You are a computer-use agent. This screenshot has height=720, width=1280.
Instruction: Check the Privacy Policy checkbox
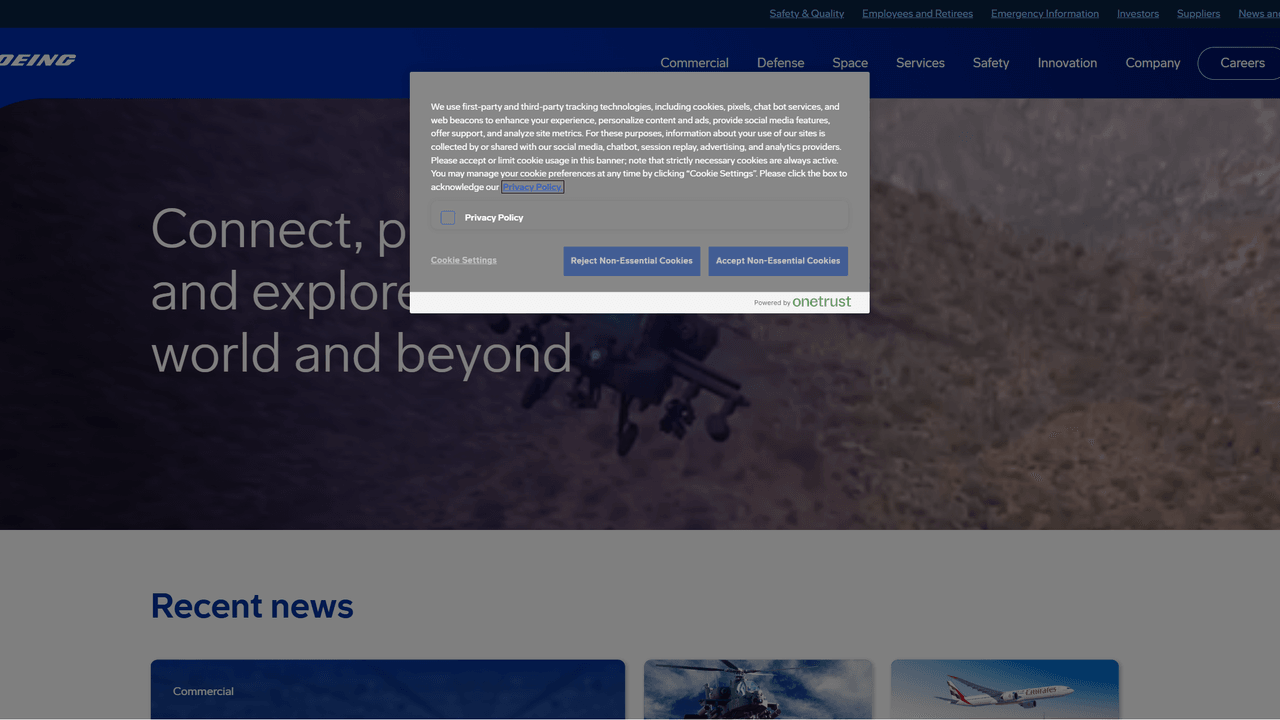click(x=448, y=218)
